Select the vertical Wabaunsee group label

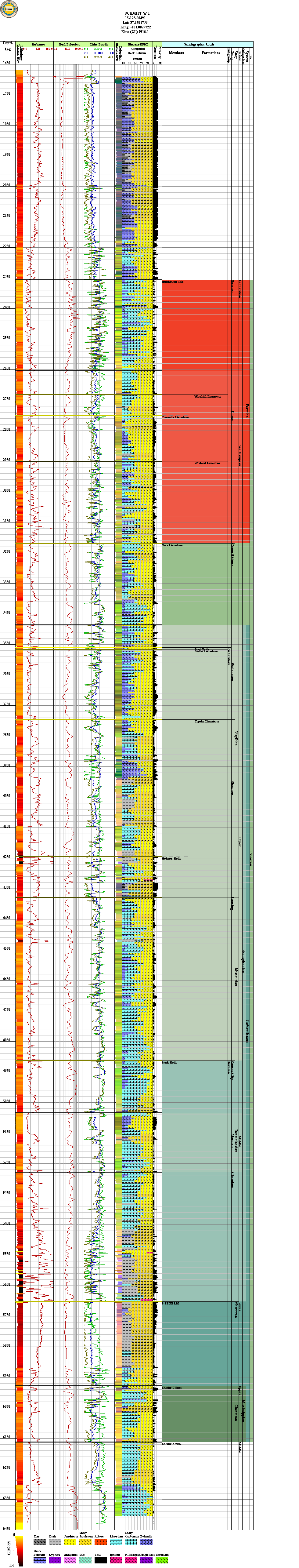point(232,672)
